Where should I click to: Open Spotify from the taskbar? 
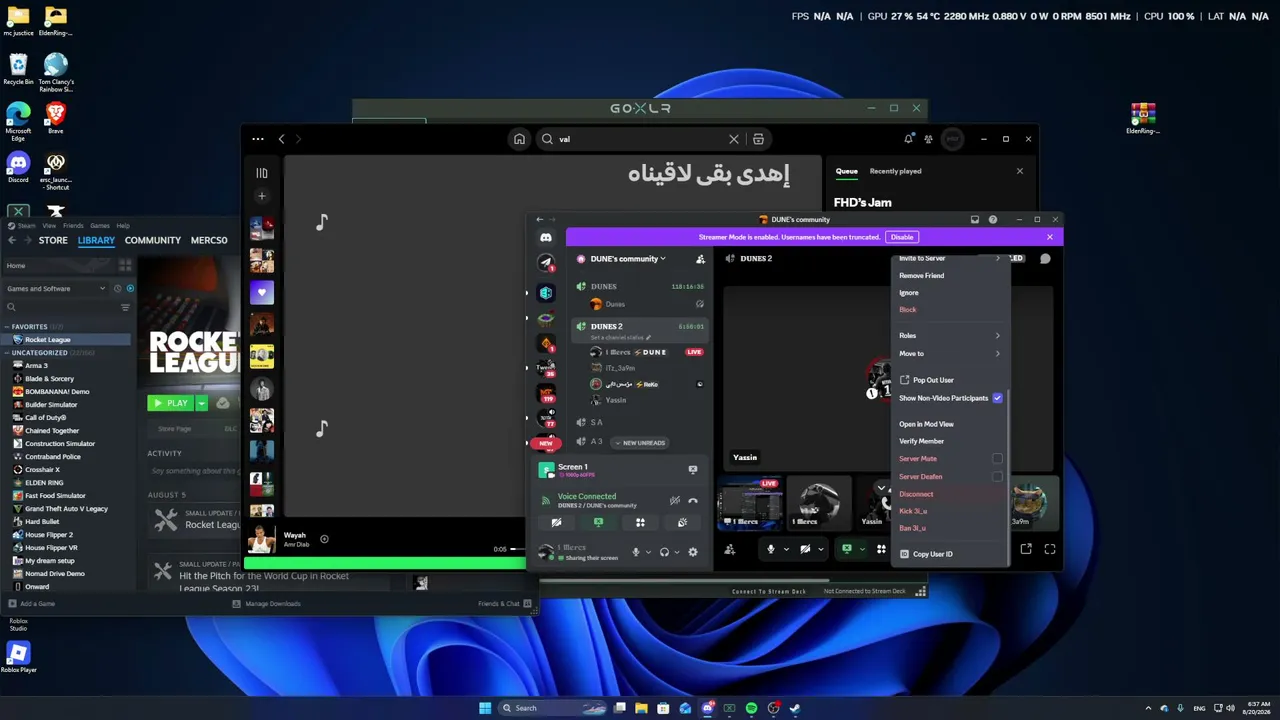point(751,708)
